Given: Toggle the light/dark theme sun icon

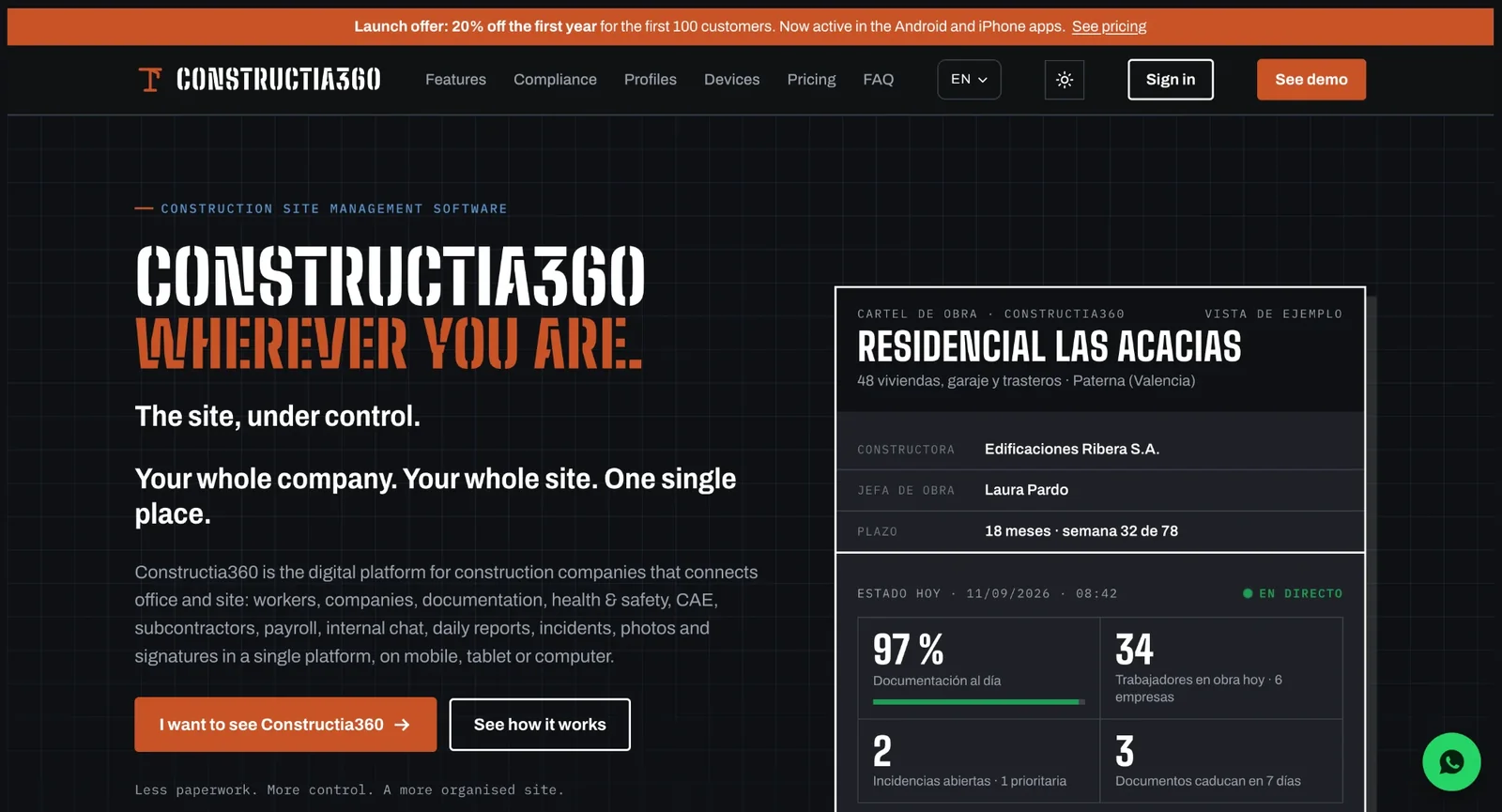Looking at the screenshot, I should point(1065,80).
